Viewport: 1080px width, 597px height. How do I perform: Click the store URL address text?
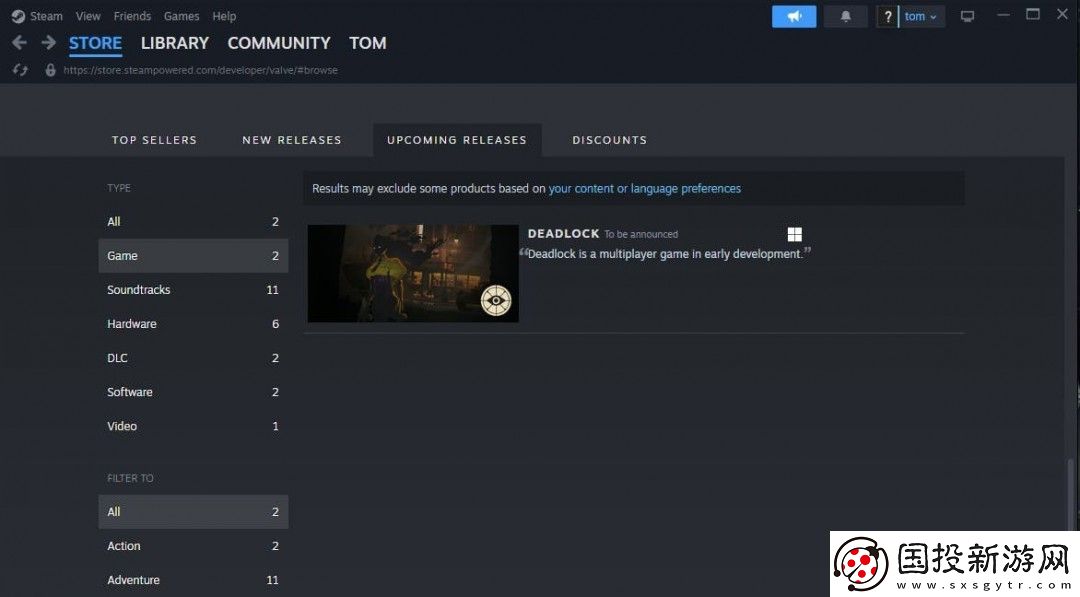pyautogui.click(x=200, y=70)
